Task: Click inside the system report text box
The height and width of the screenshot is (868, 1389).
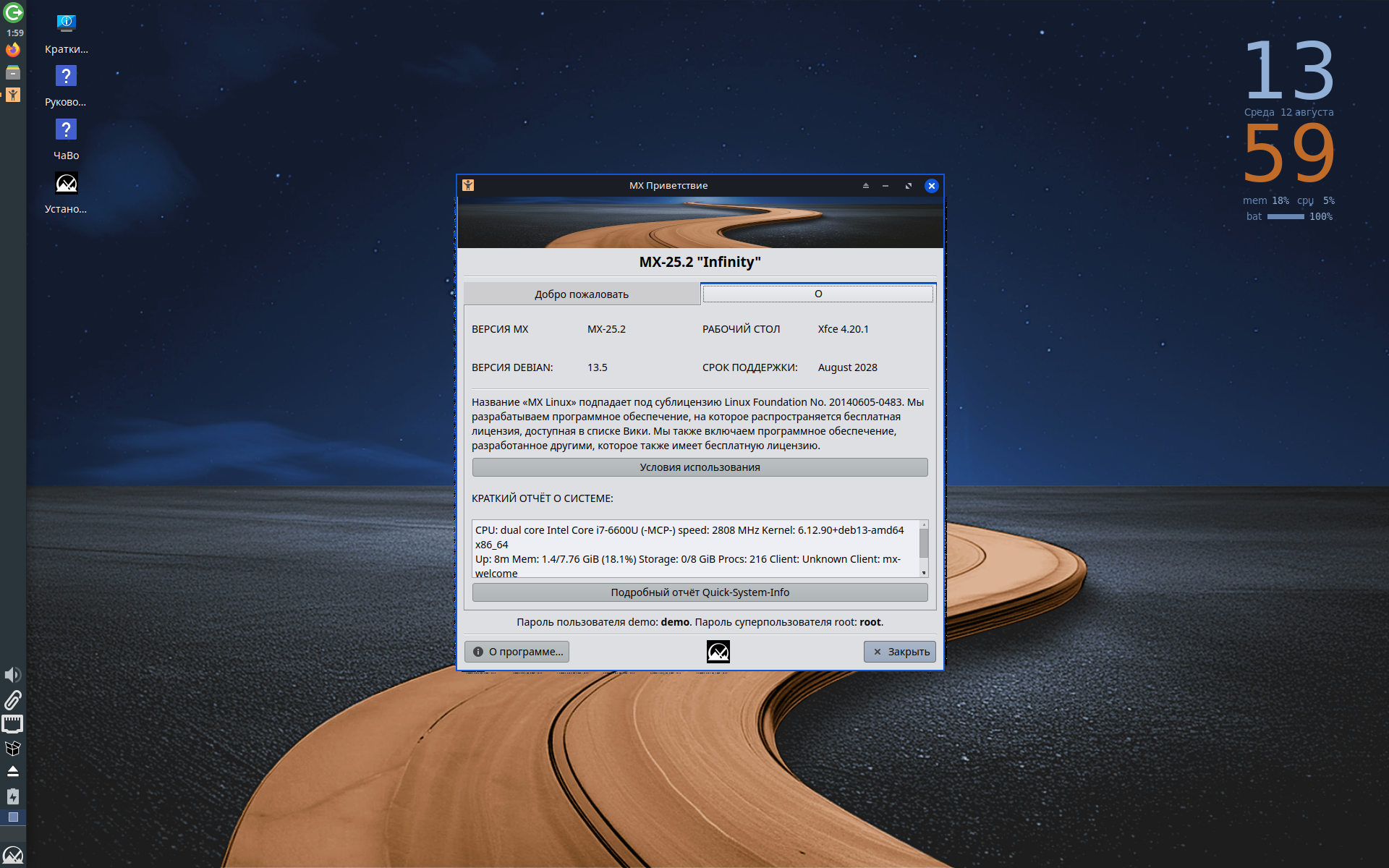Action: point(695,549)
